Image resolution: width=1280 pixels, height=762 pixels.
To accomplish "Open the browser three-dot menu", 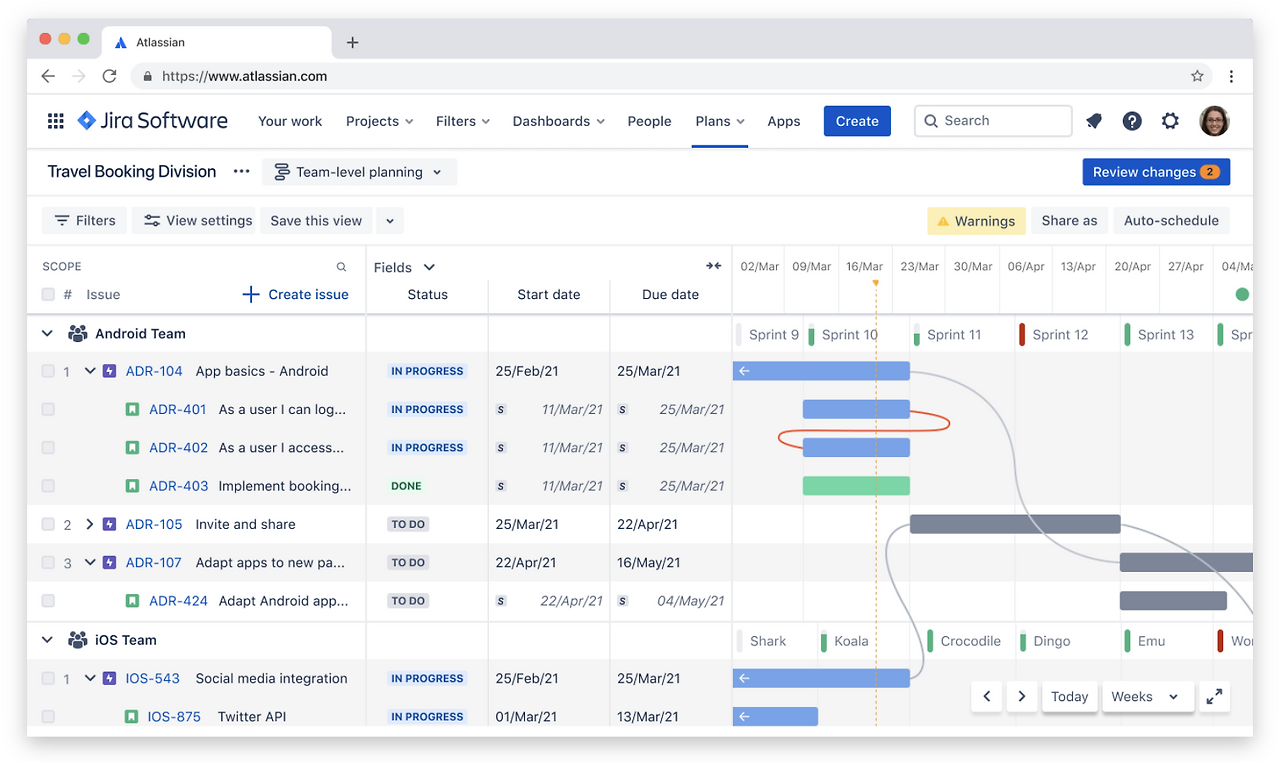I will pos(1231,76).
